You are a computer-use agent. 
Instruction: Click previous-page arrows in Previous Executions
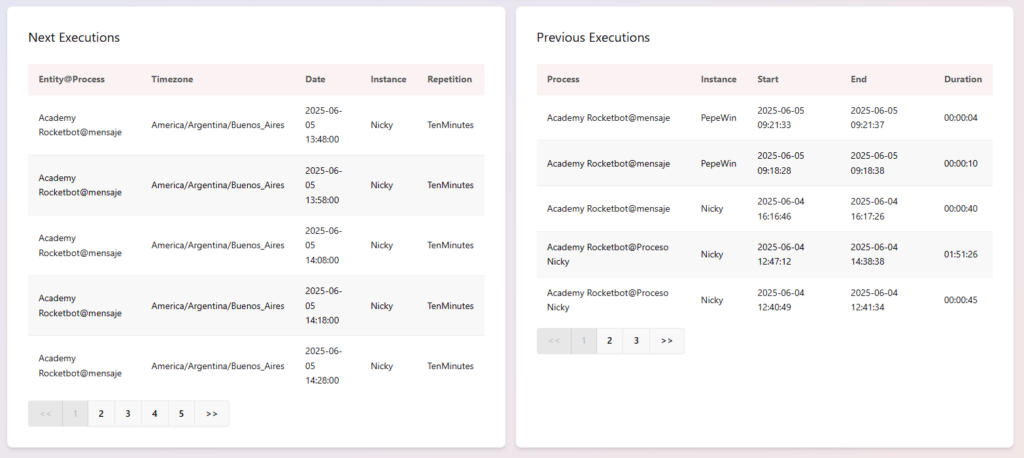tap(554, 341)
